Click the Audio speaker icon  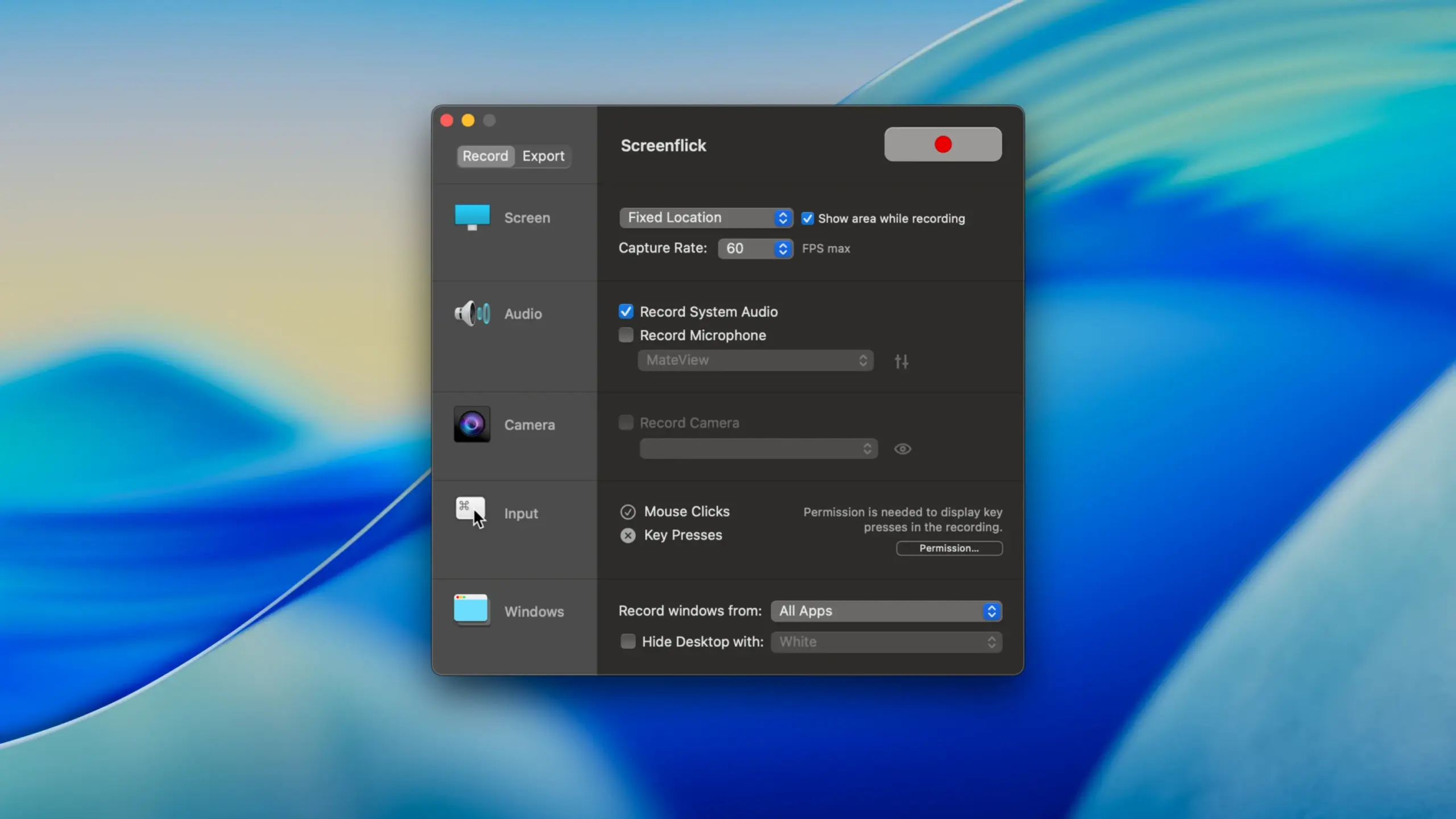coord(472,313)
